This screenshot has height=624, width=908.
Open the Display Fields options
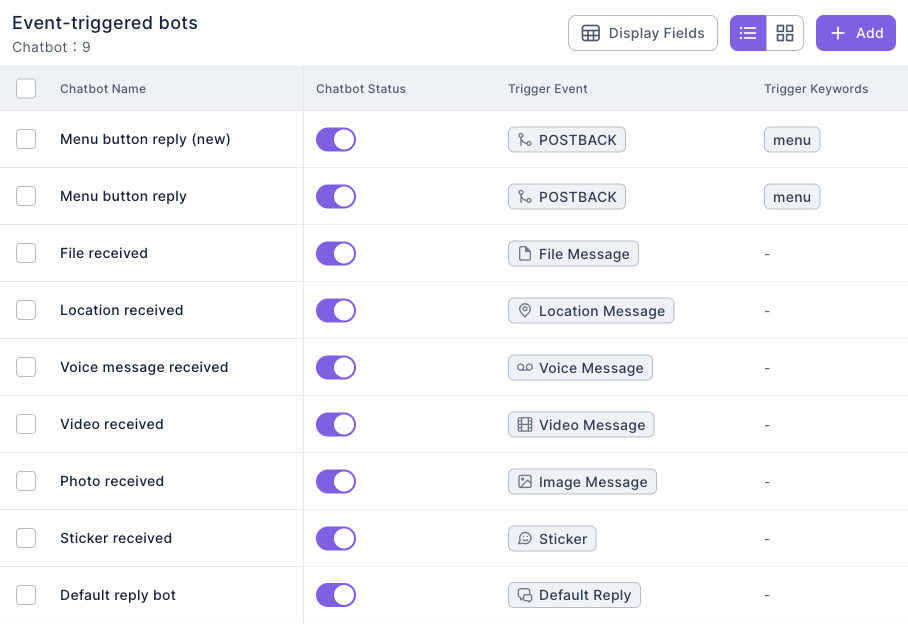tap(643, 33)
